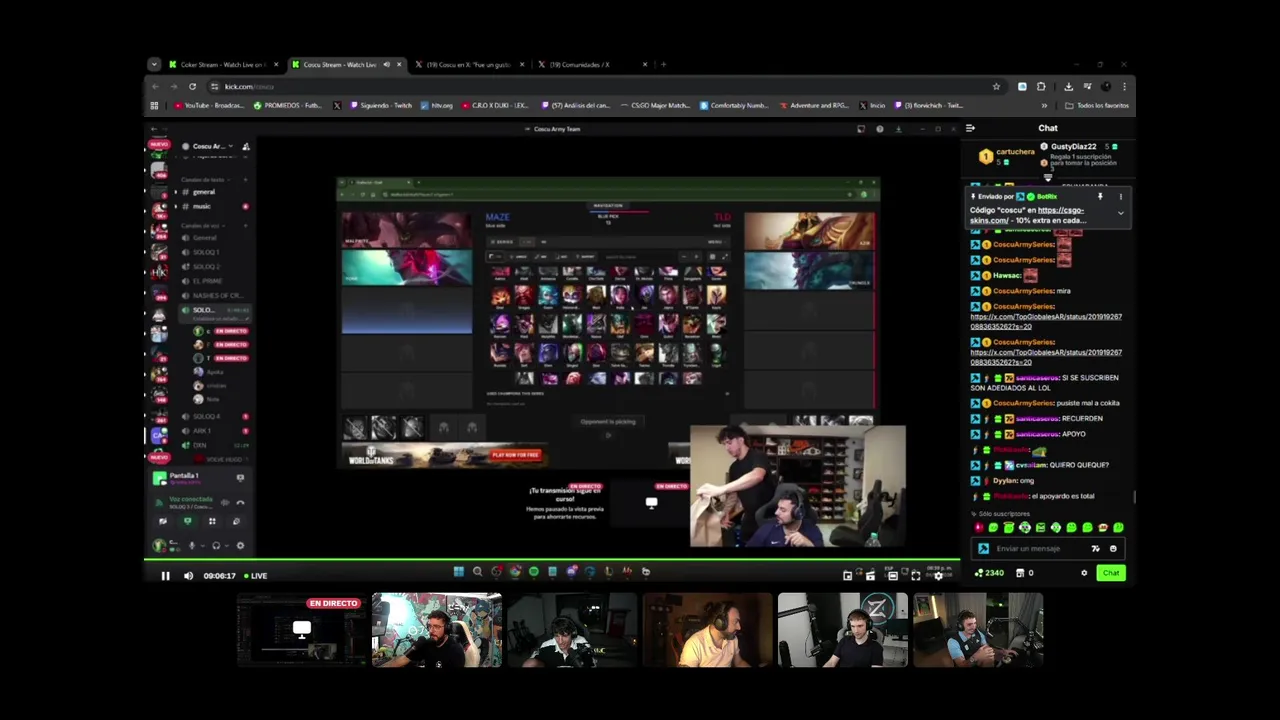1280x720 pixels.
Task: Mute the stream volume speaker icon
Action: (188, 576)
